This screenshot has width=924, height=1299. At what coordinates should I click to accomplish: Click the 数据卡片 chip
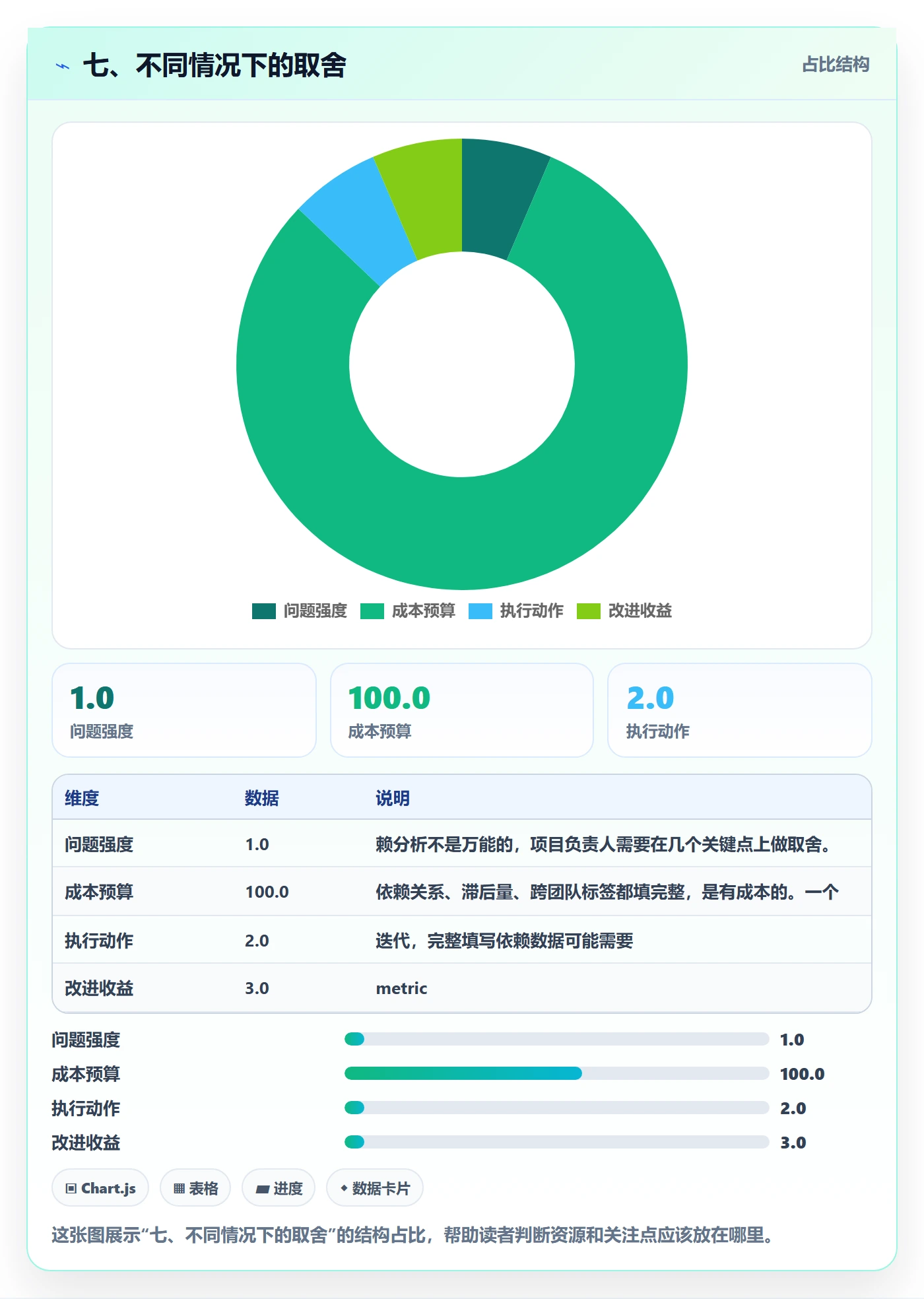click(x=375, y=1188)
